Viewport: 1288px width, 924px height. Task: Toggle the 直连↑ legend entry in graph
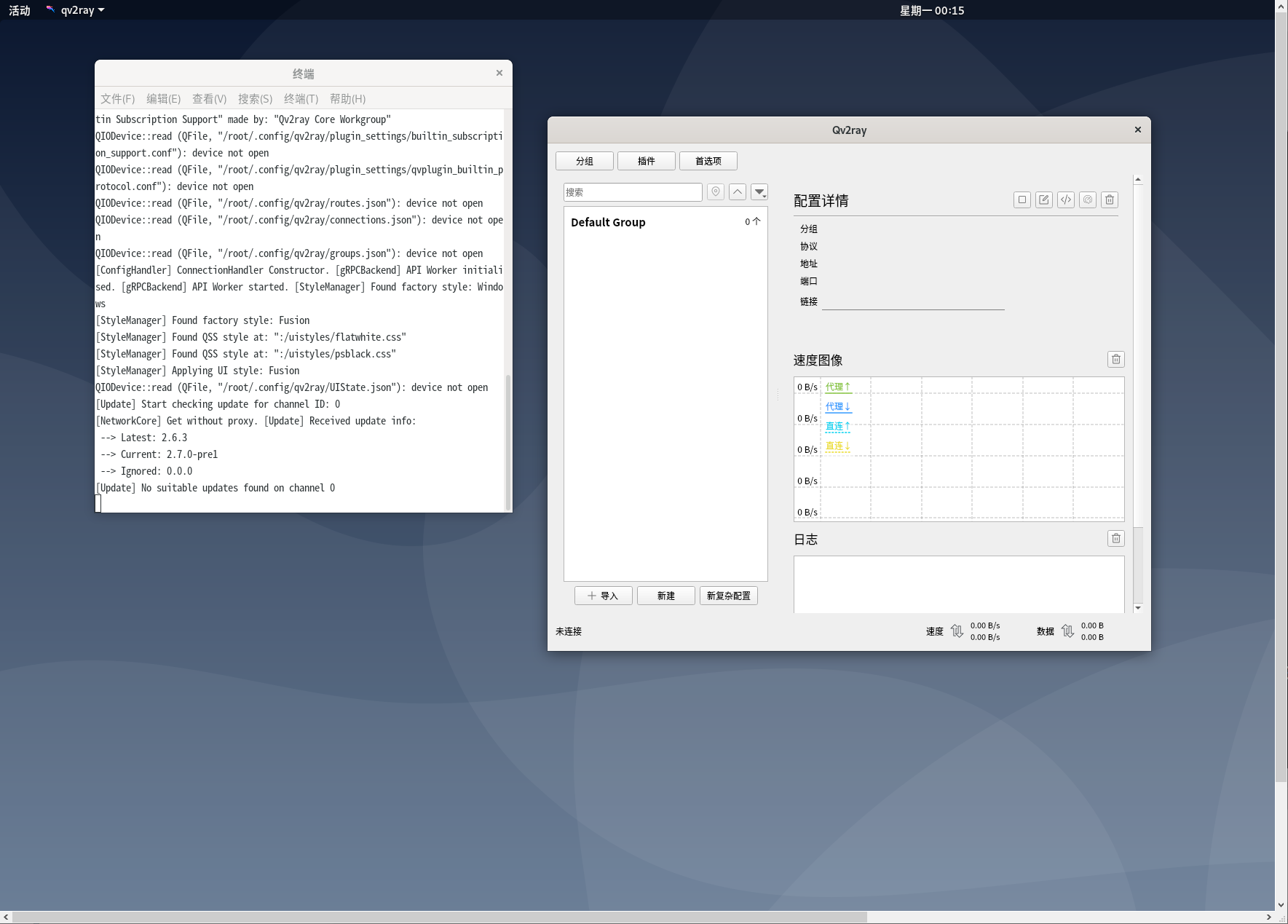coord(838,426)
